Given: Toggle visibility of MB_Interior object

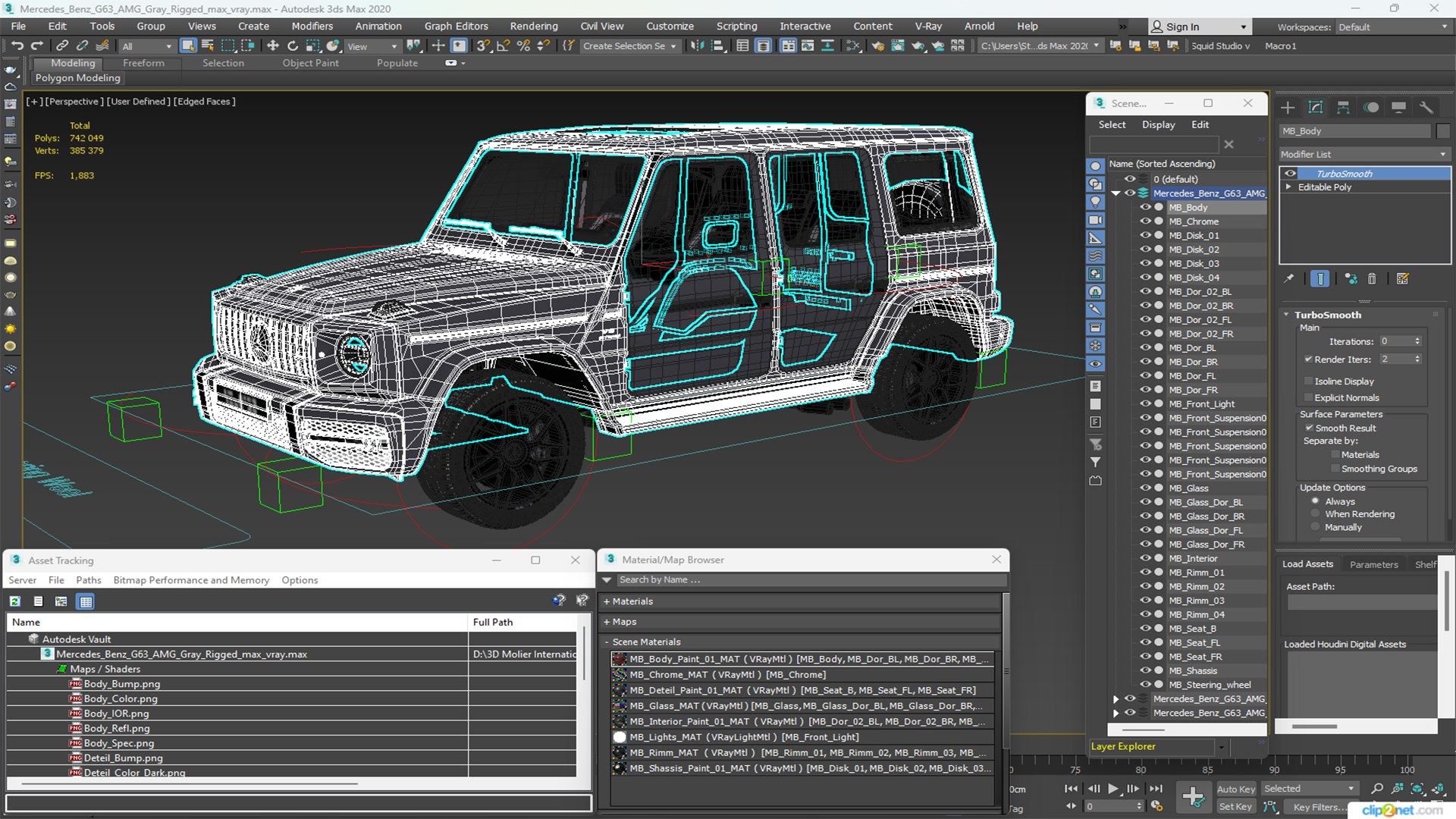Looking at the screenshot, I should pos(1145,558).
